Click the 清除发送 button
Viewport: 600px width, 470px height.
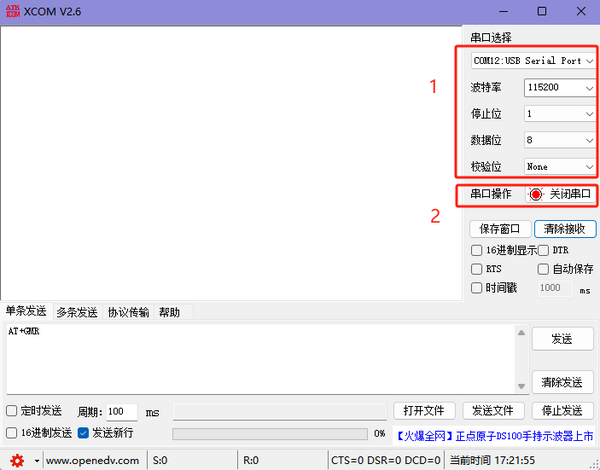(562, 382)
